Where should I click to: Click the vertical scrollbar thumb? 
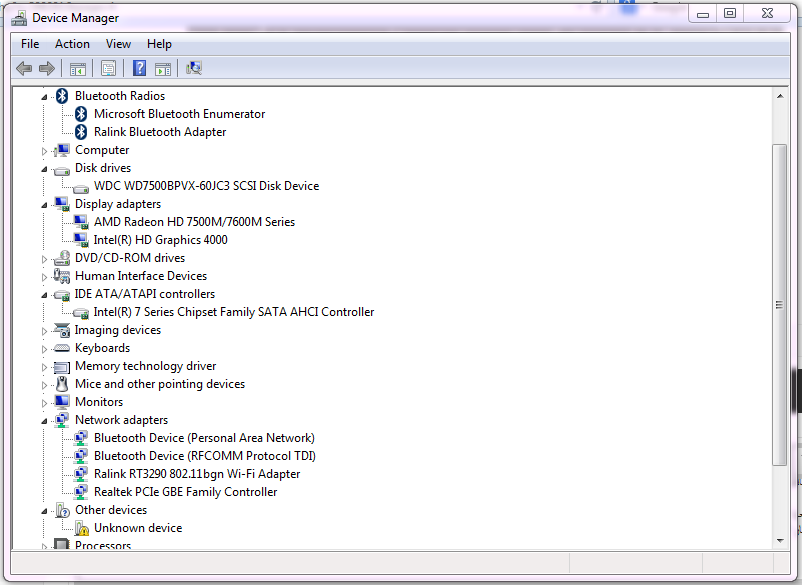tap(779, 305)
